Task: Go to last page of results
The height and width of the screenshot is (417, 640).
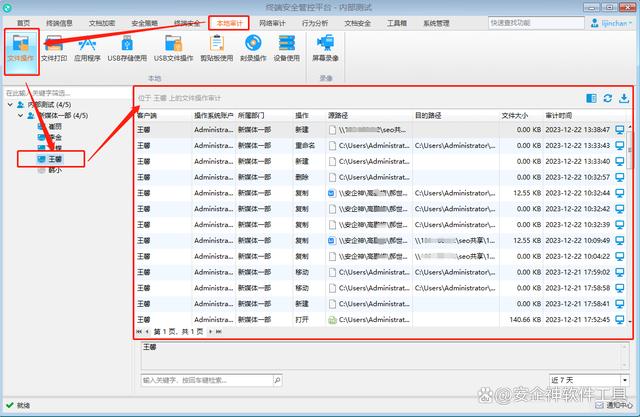Action: [x=219, y=332]
